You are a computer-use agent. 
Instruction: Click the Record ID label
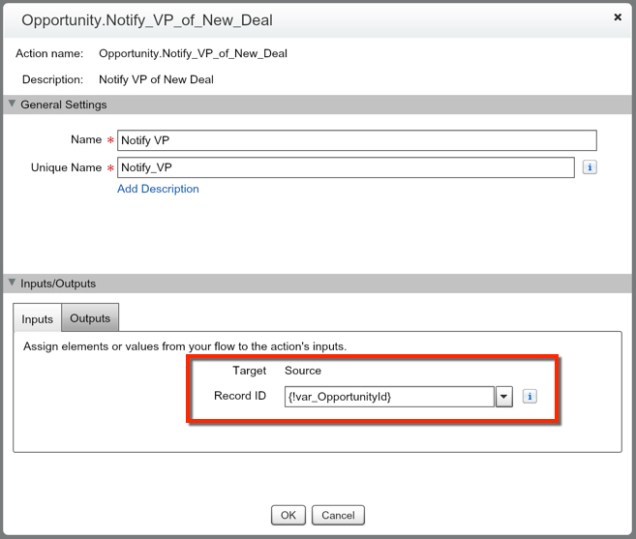coord(240,396)
